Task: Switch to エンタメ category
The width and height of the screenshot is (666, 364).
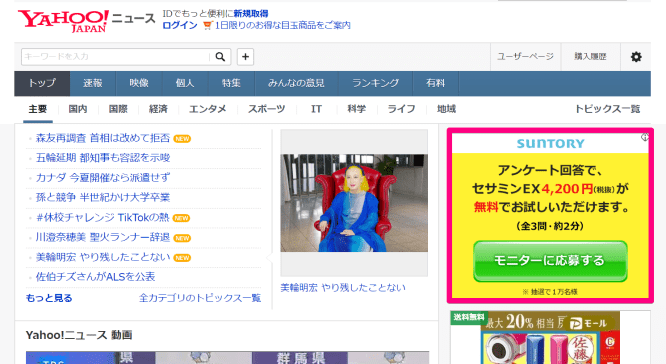Action: (208, 110)
